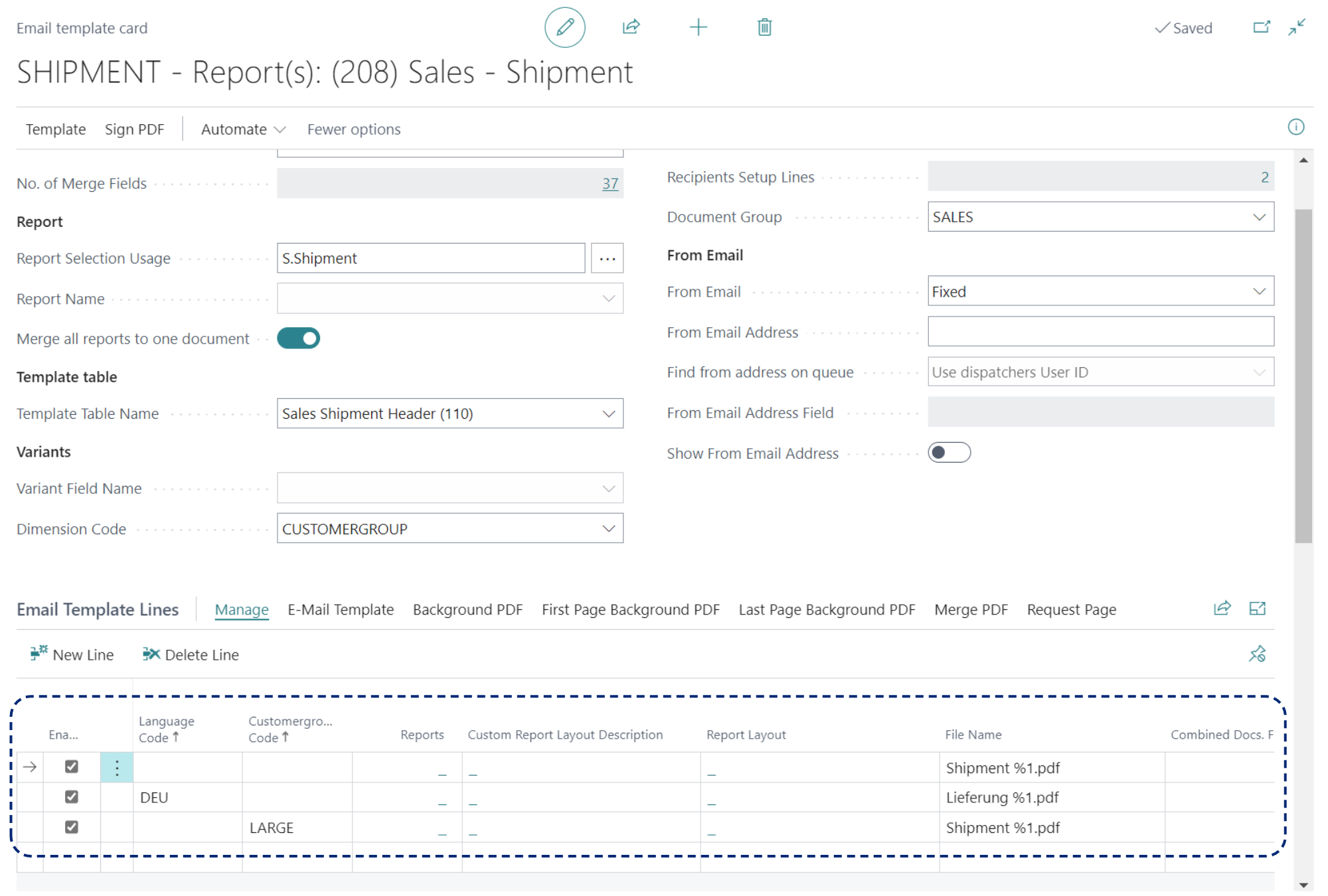1328x896 pixels.
Task: Toggle Show From Email Address switch
Action: (x=949, y=453)
